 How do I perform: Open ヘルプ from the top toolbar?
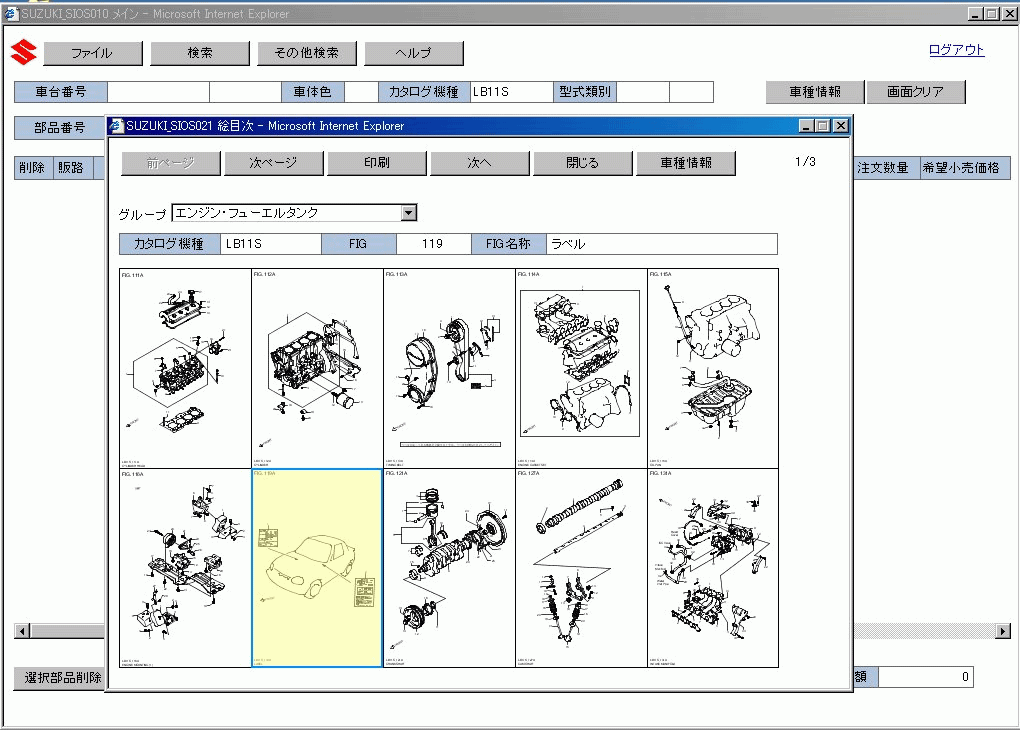[x=414, y=52]
